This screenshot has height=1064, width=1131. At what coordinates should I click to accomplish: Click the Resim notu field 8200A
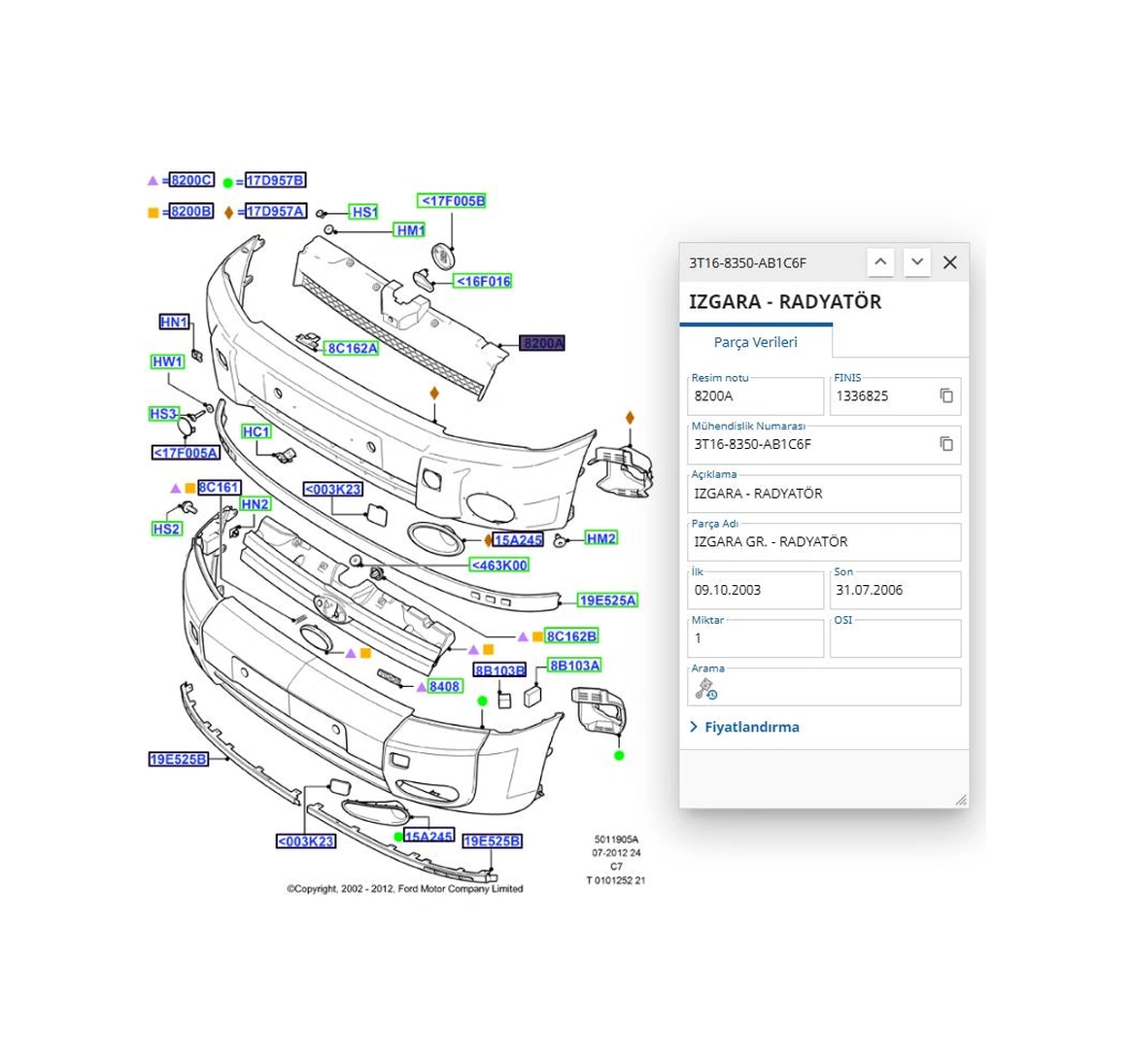pyautogui.click(x=755, y=396)
